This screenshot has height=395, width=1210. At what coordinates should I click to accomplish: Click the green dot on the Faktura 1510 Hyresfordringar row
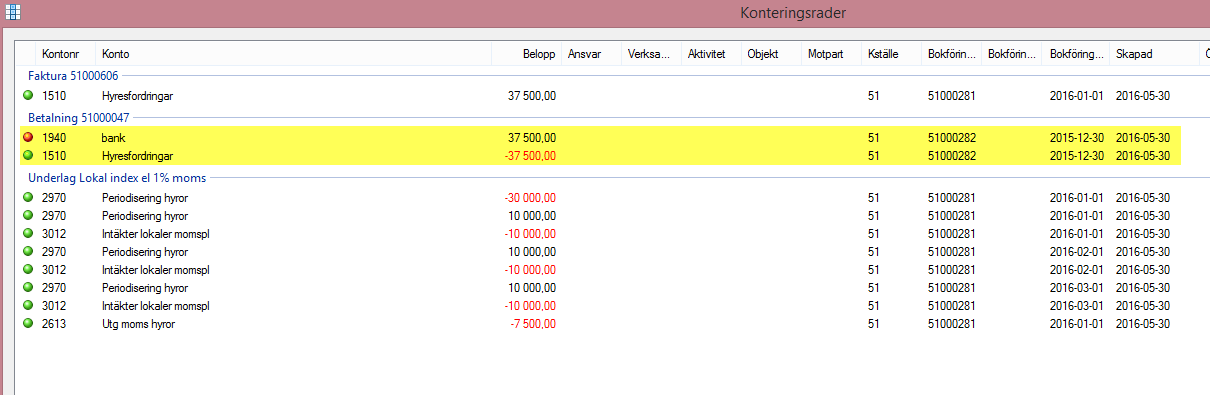pyautogui.click(x=28, y=96)
